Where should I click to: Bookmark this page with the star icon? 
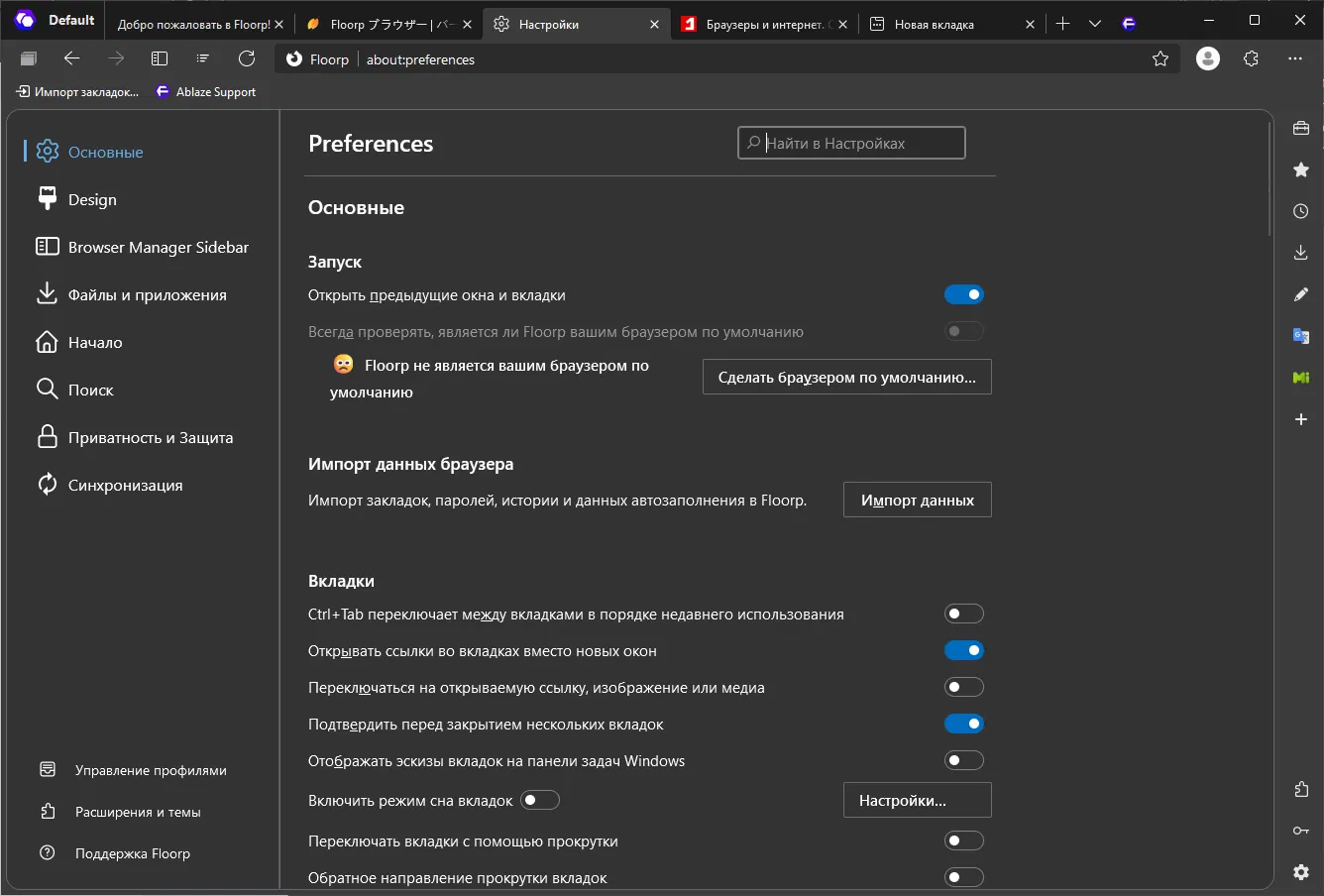(x=1160, y=59)
